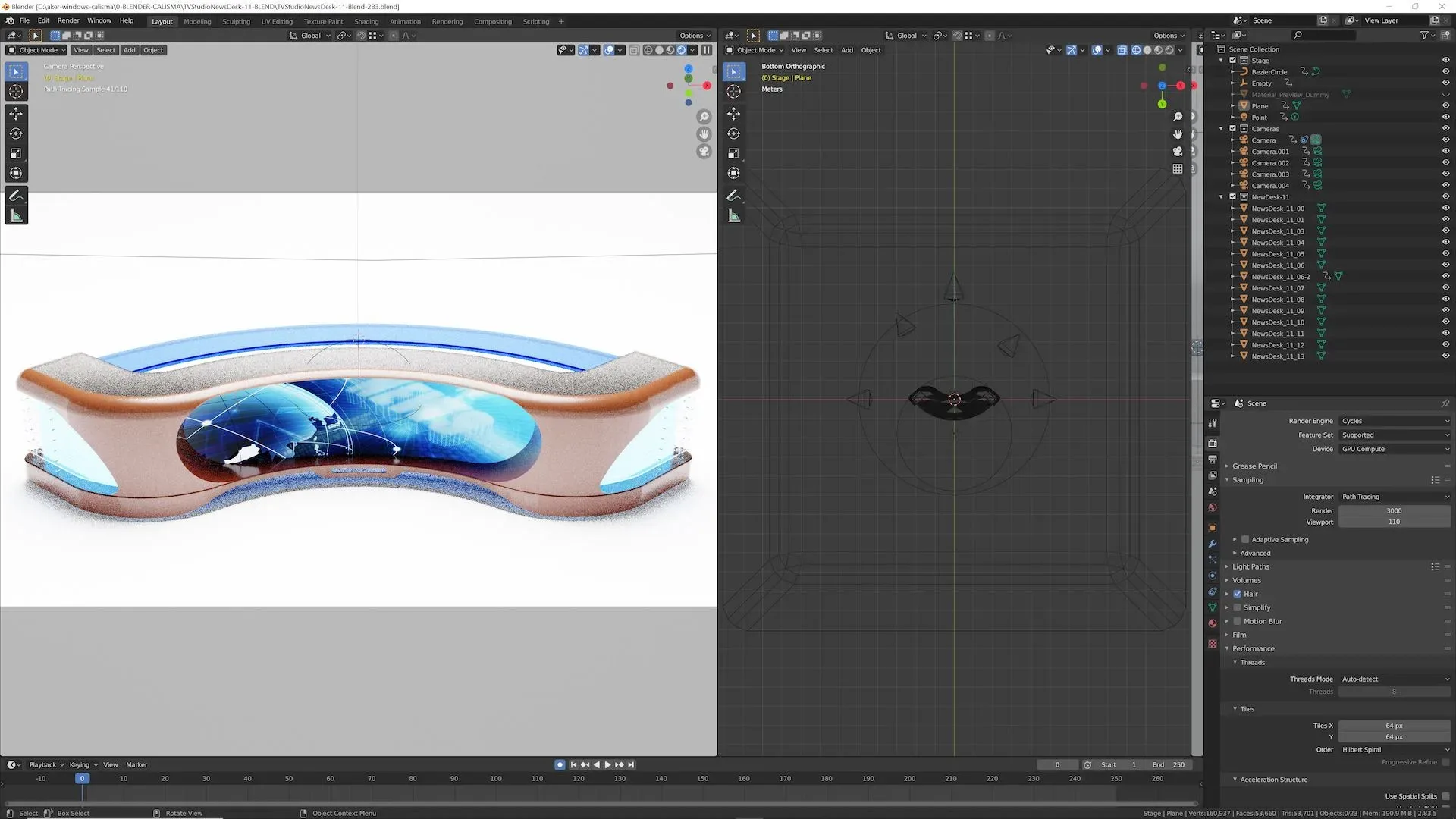This screenshot has width=1456, height=819.
Task: Open Render properties tab icon
Action: pos(1213,443)
